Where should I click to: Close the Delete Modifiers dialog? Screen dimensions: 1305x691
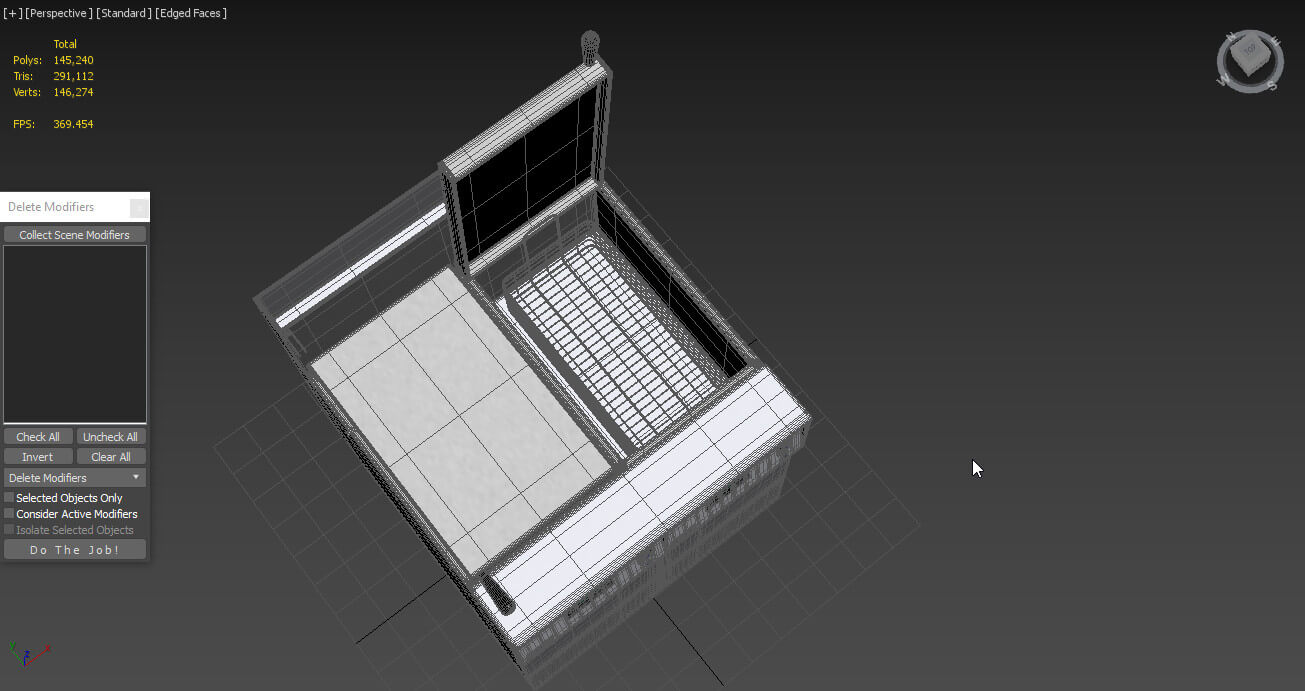click(139, 207)
